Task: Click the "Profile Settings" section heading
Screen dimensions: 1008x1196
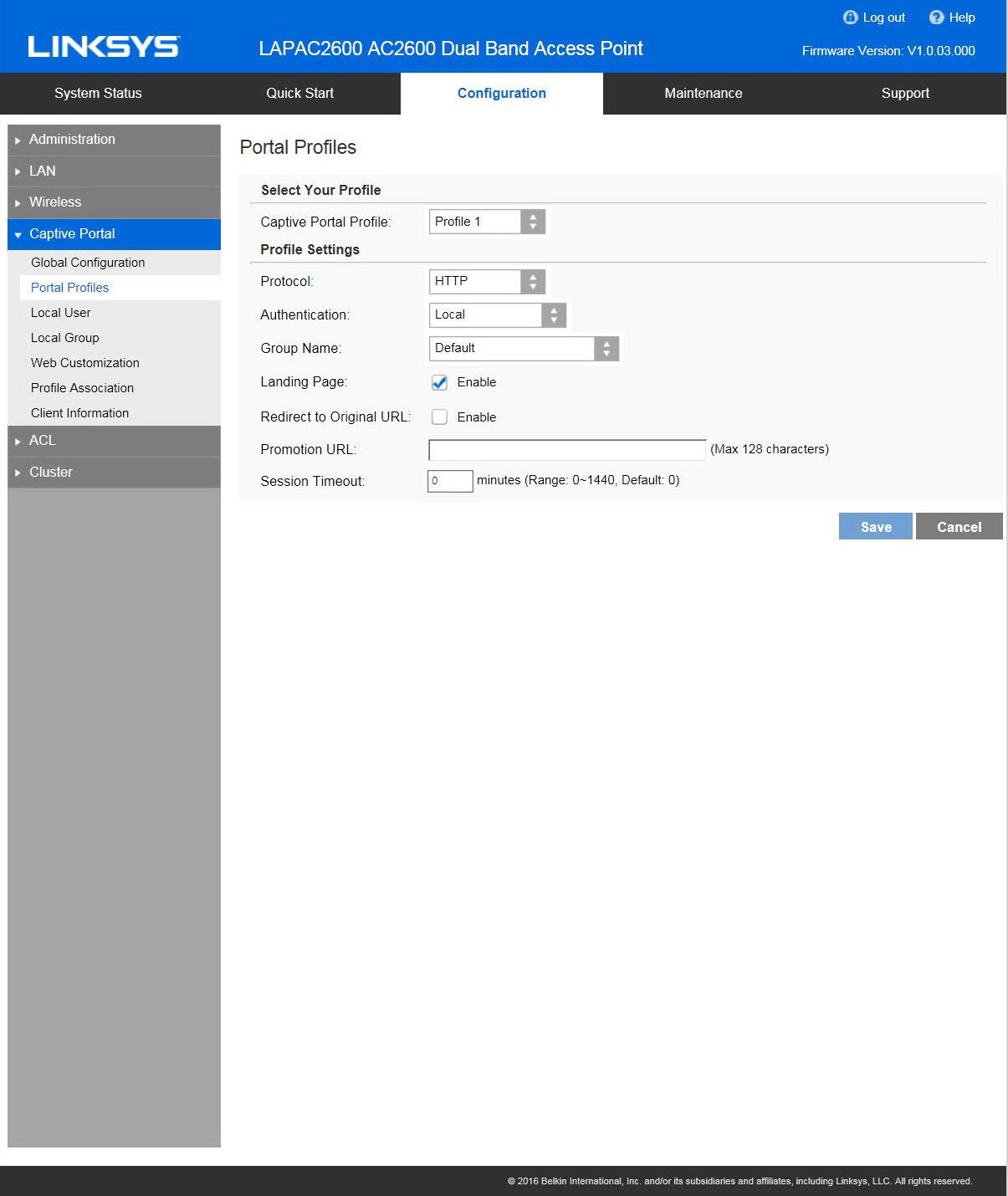Action: click(x=310, y=250)
